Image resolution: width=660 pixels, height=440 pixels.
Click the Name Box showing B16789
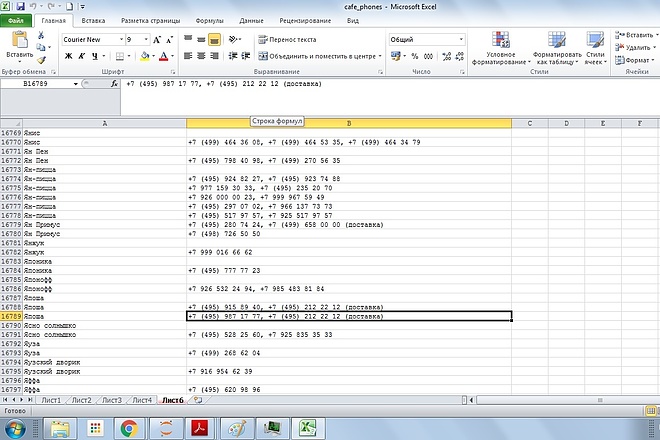[x=36, y=84]
